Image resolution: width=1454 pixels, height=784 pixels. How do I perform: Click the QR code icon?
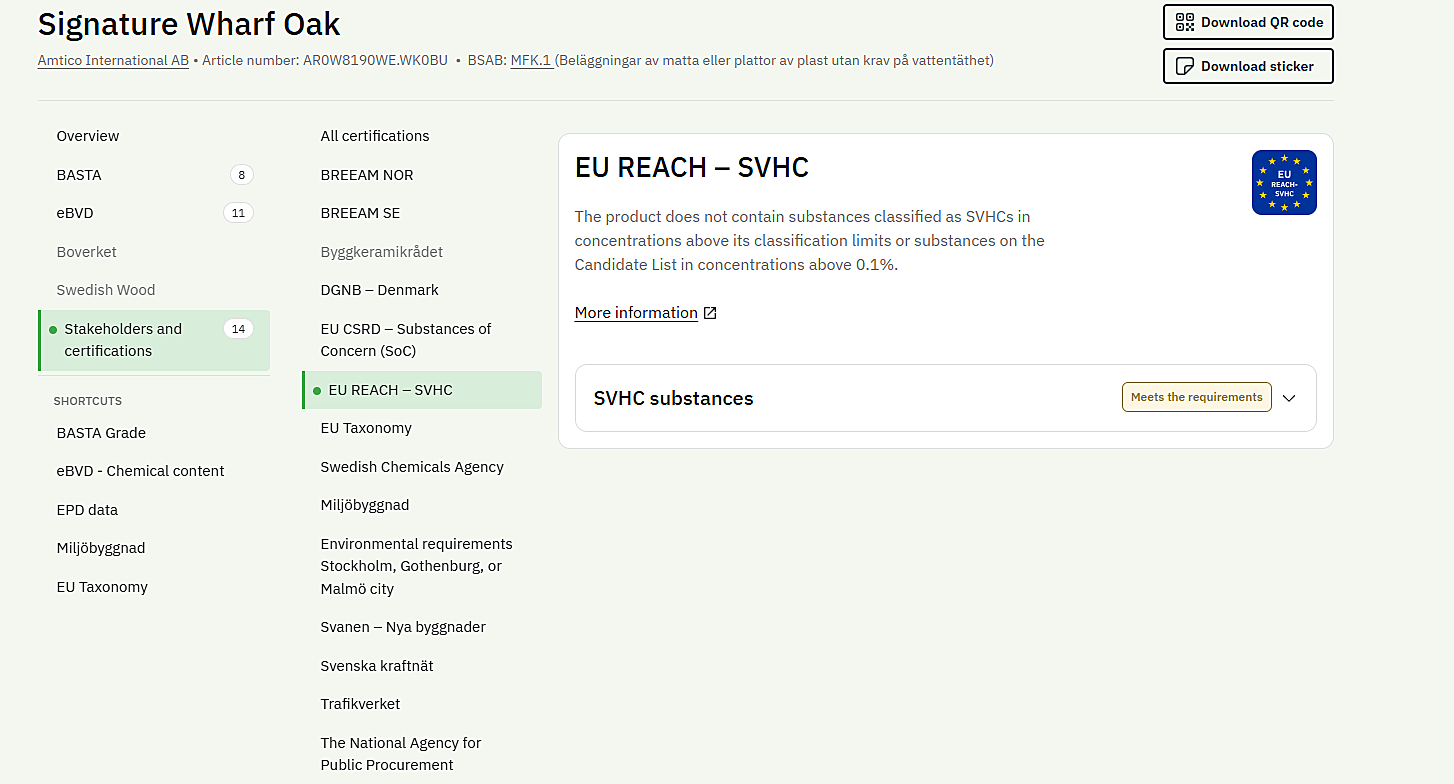(x=1185, y=22)
